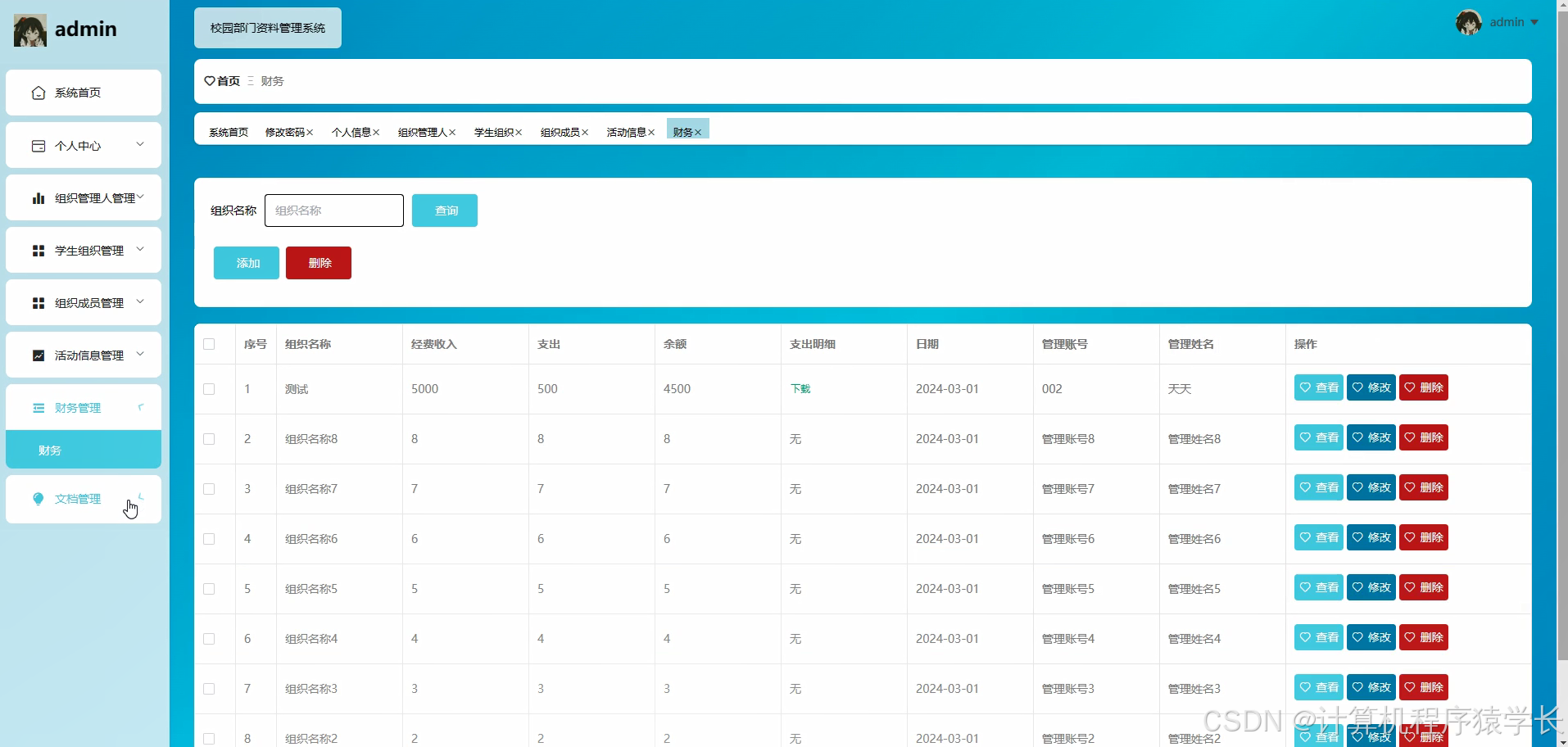
Task: Switch to the 系统首页 tab
Action: coord(229,132)
